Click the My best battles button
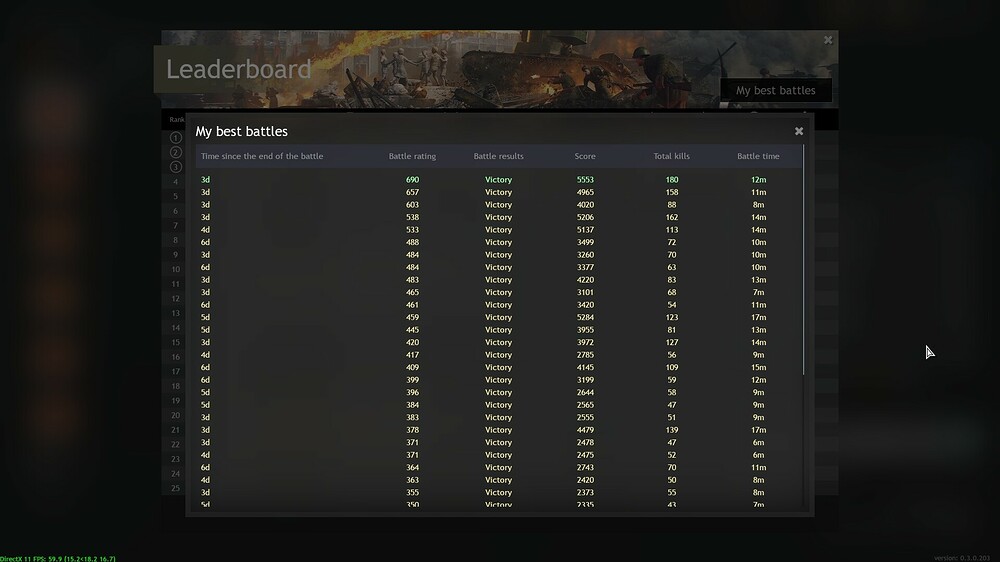Image resolution: width=1000 pixels, height=562 pixels. pos(775,90)
